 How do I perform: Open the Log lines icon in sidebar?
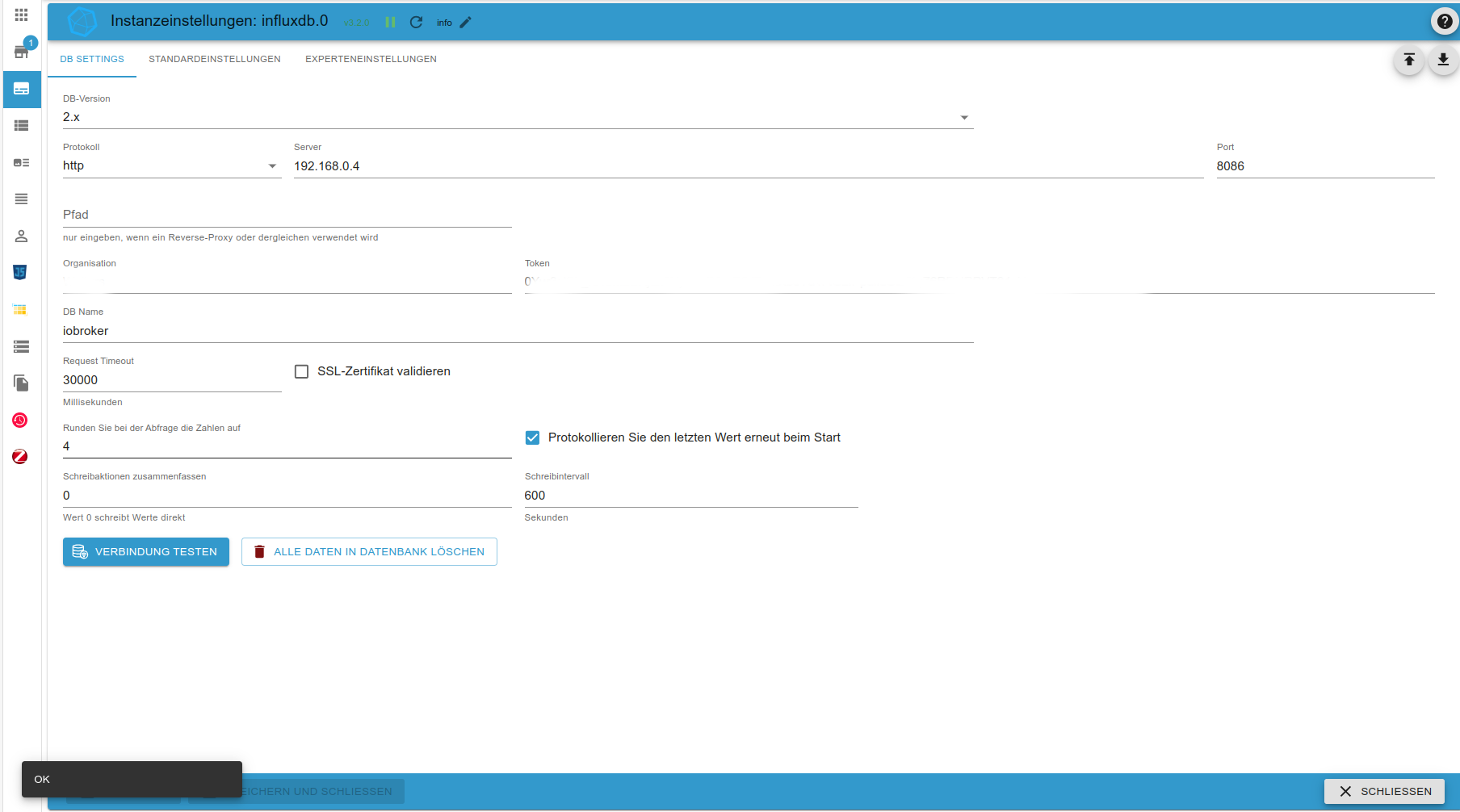tap(22, 199)
